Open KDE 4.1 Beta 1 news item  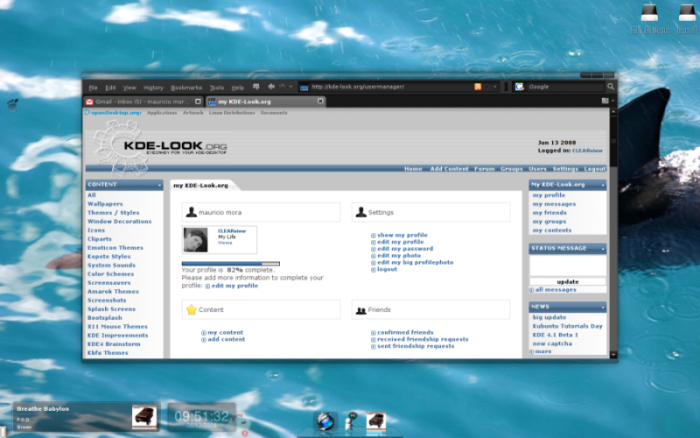pyautogui.click(x=555, y=335)
